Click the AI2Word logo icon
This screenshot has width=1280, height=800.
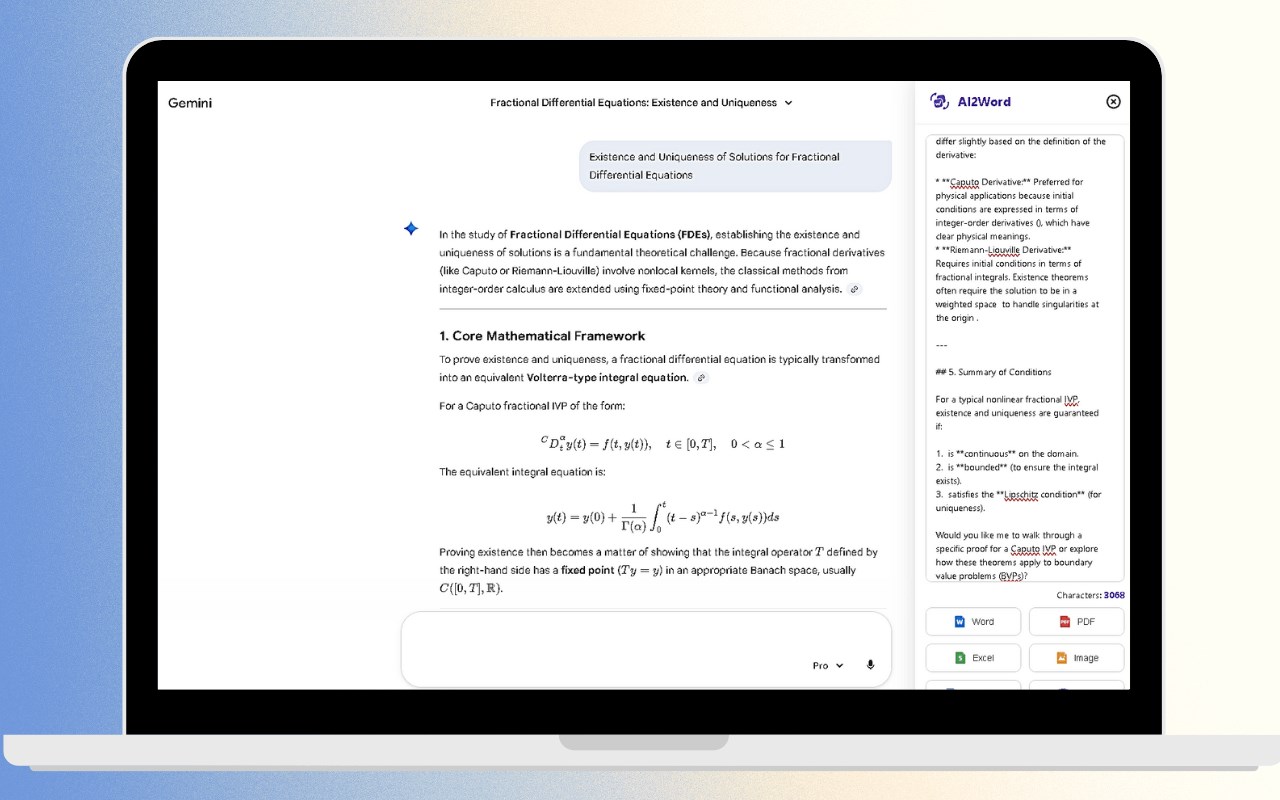[939, 101]
